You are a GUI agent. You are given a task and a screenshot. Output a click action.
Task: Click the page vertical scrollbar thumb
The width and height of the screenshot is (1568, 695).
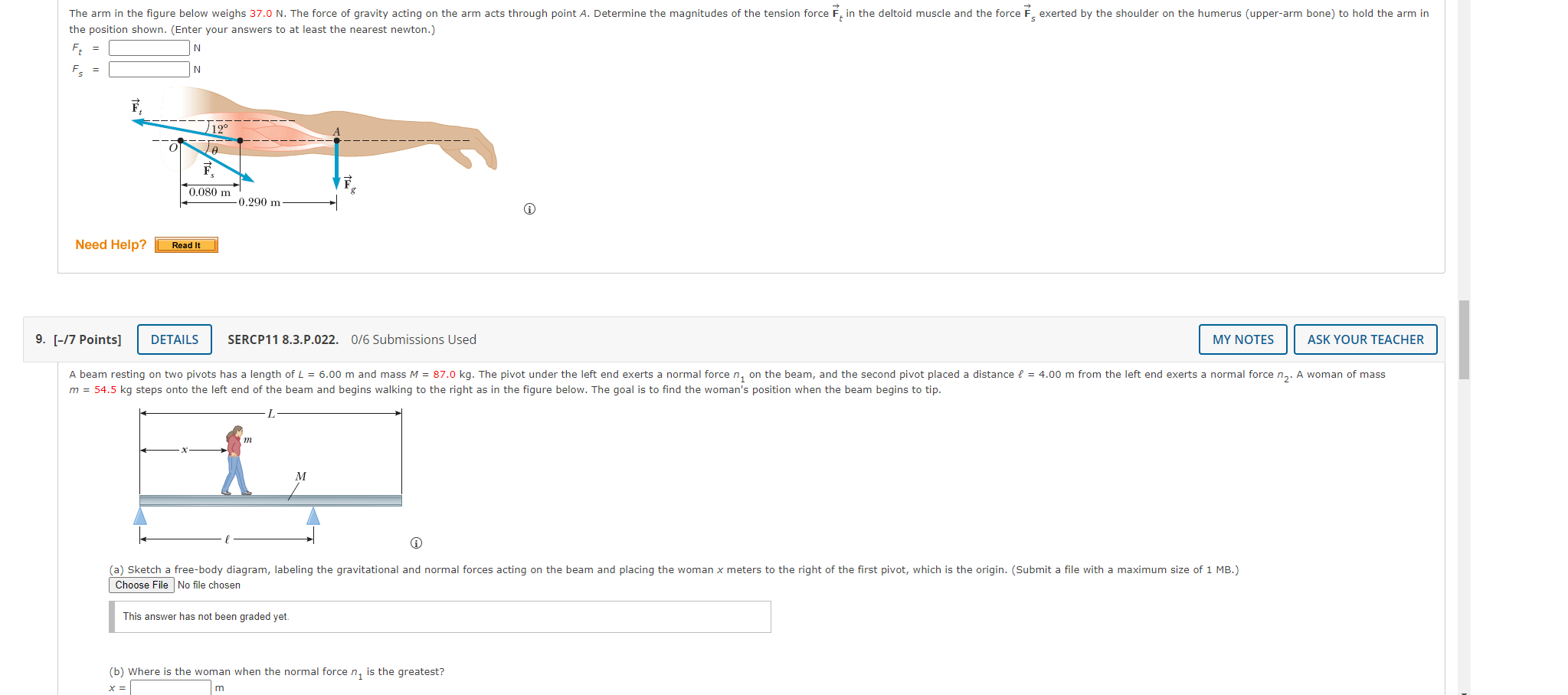(1464, 339)
